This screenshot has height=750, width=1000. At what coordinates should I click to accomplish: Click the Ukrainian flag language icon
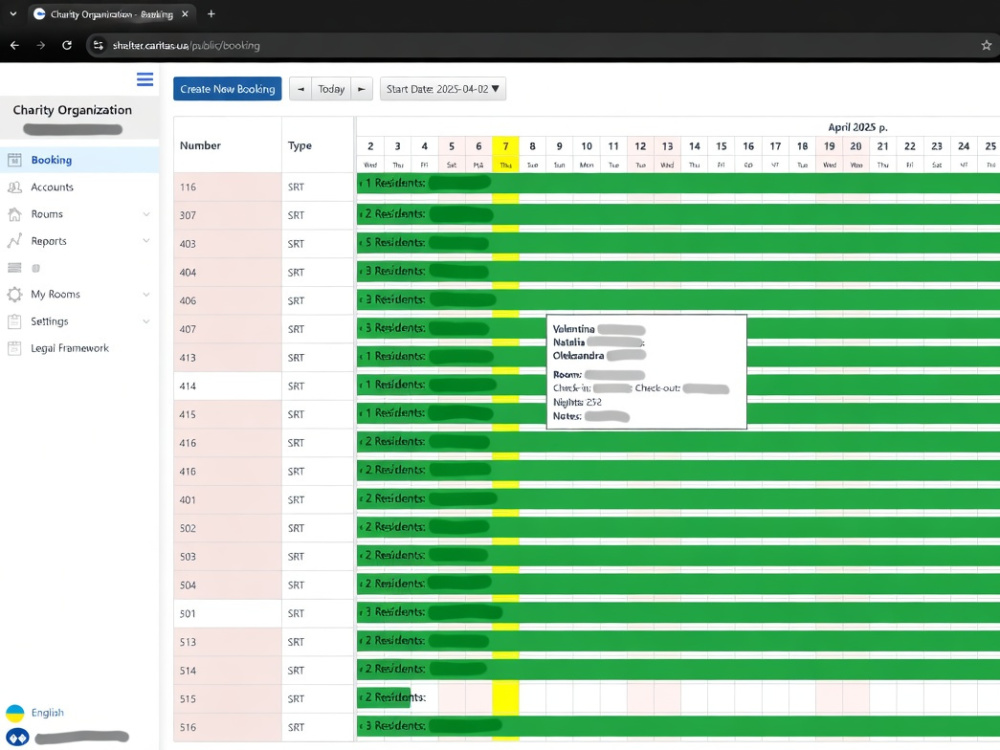coord(15,713)
